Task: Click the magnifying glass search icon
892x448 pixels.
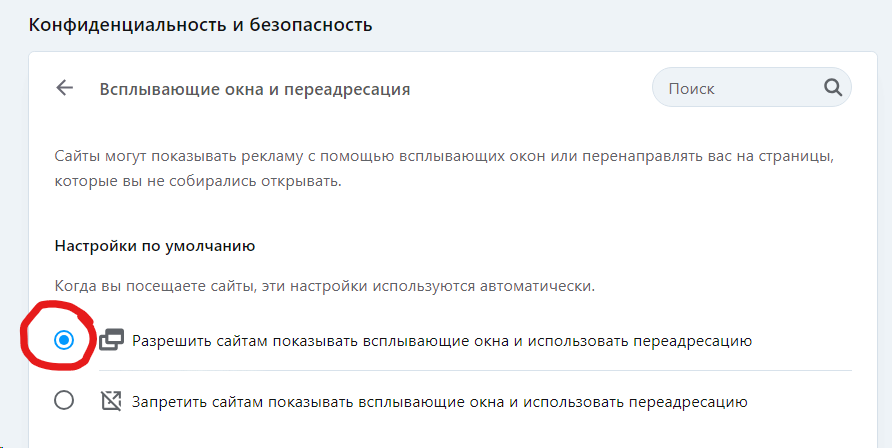Action: [x=833, y=88]
